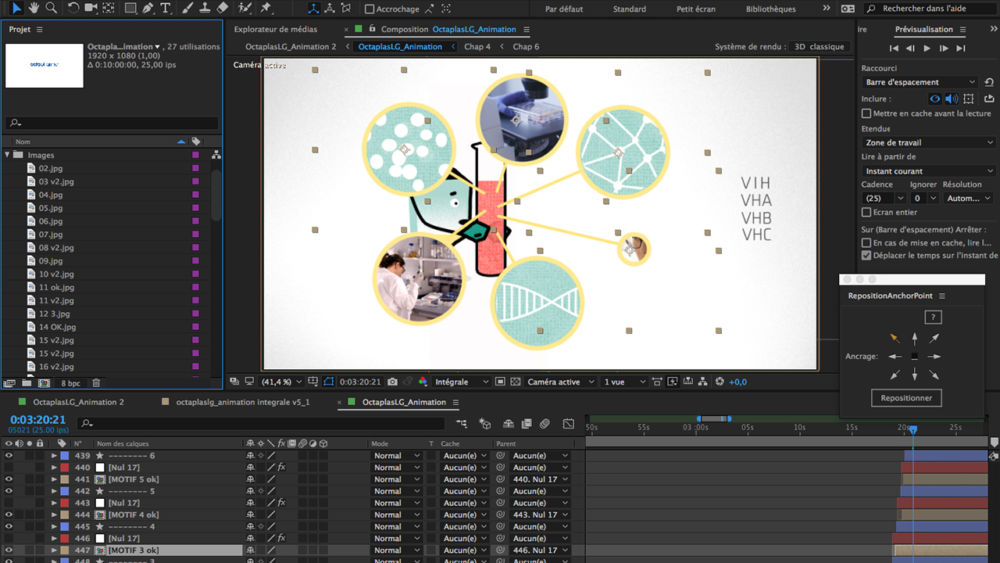
Task: Select the Zoom magnifier tool
Action: pos(51,8)
